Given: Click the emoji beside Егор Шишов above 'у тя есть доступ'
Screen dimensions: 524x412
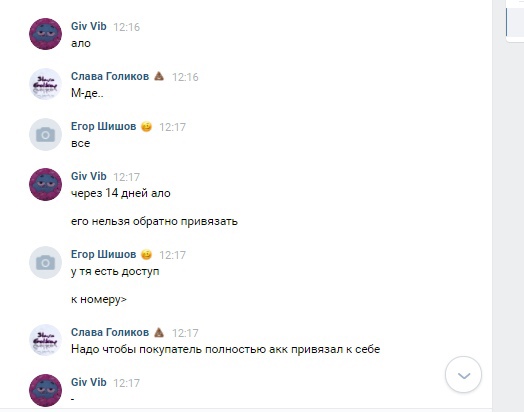Looking at the screenshot, I should point(146,255).
